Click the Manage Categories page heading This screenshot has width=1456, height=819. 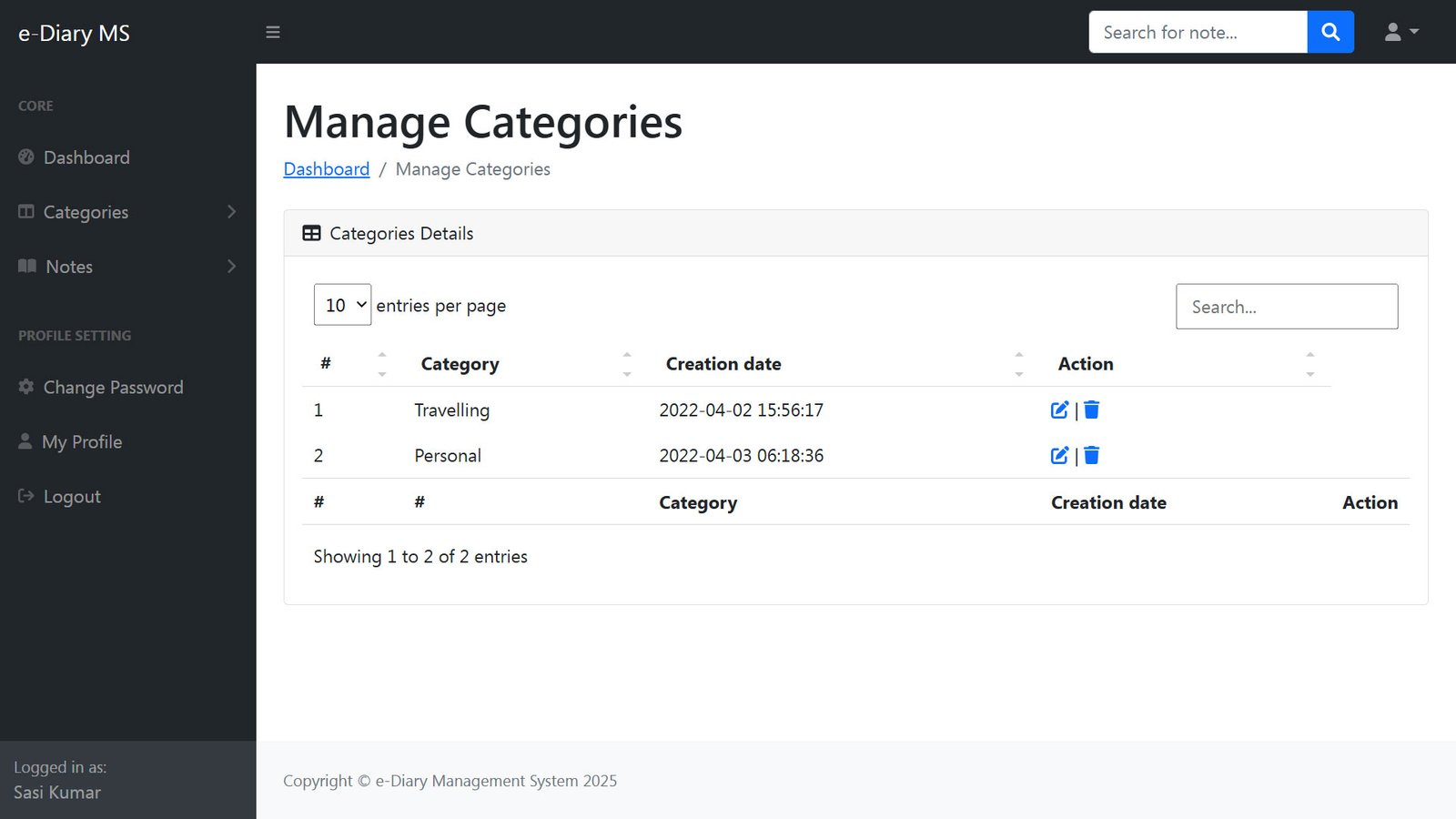pos(483,122)
